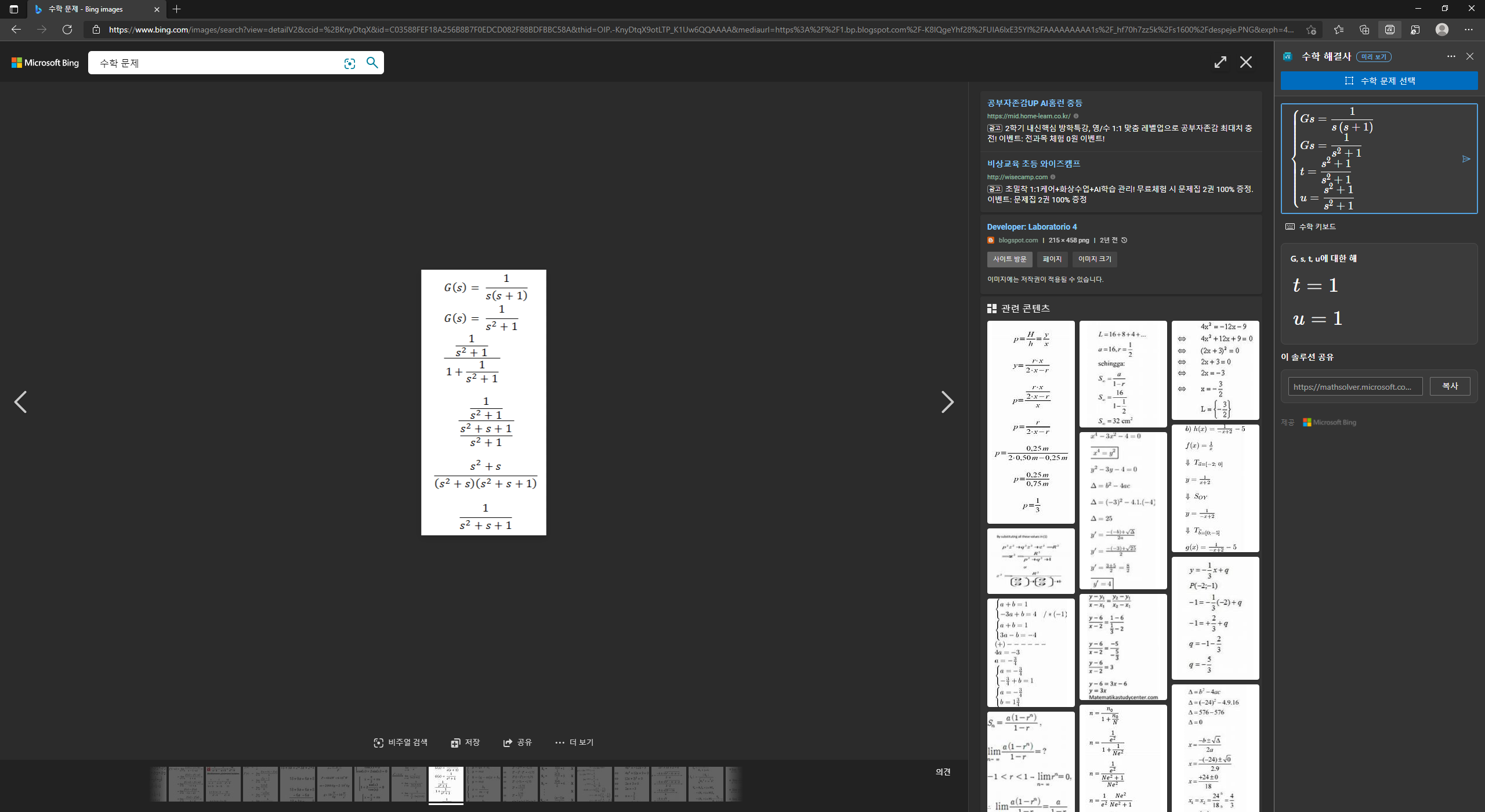Open the Collections toolbar icon
The height and width of the screenshot is (812, 1485).
point(1364,30)
